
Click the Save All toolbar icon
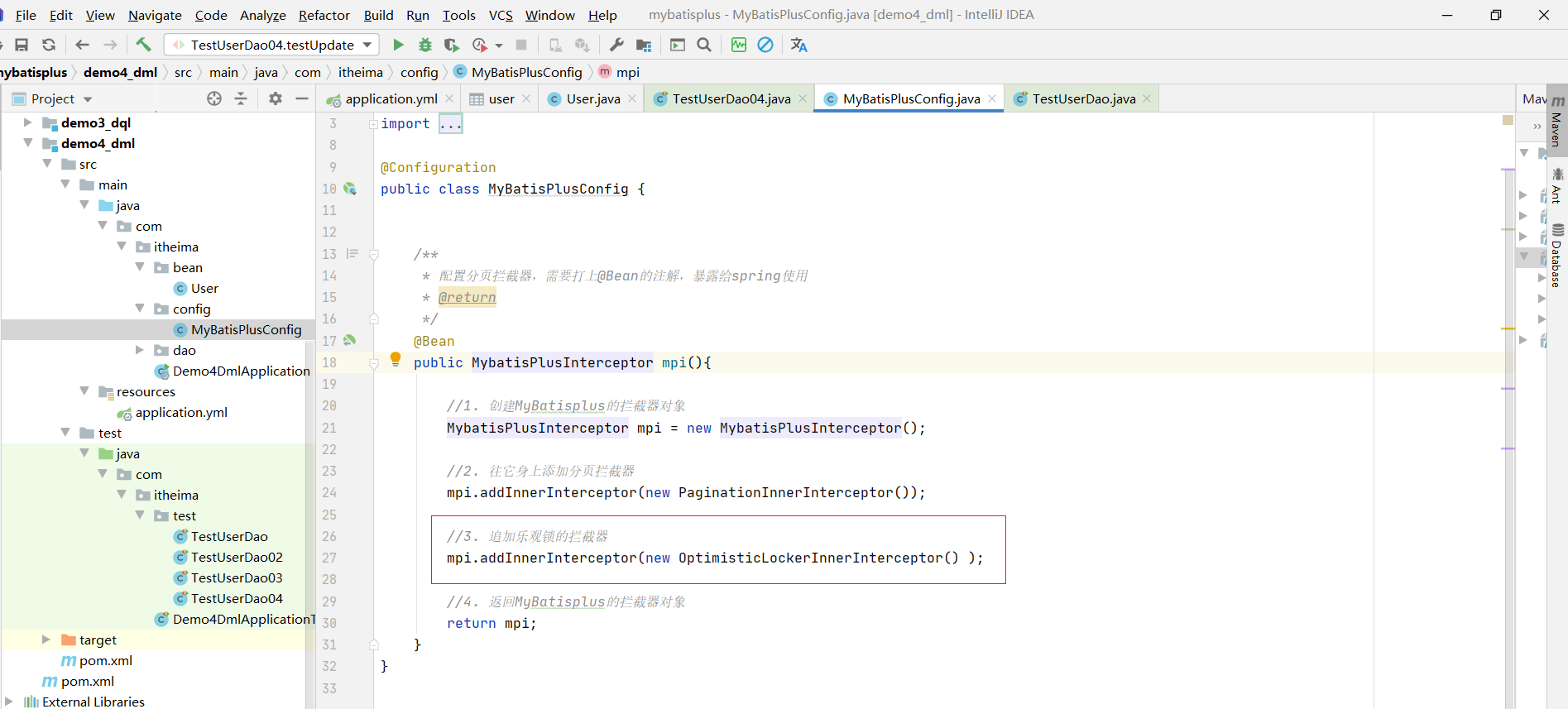(x=22, y=45)
